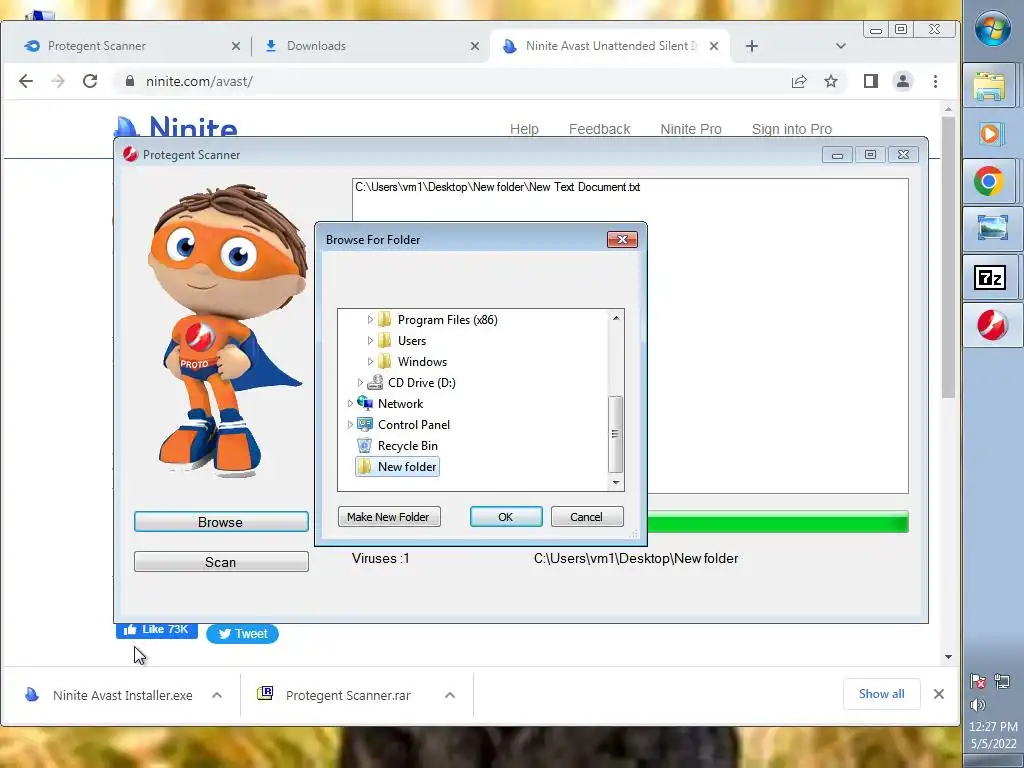This screenshot has height=768, width=1024.
Task: Click the padlock site info icon
Action: click(x=130, y=81)
